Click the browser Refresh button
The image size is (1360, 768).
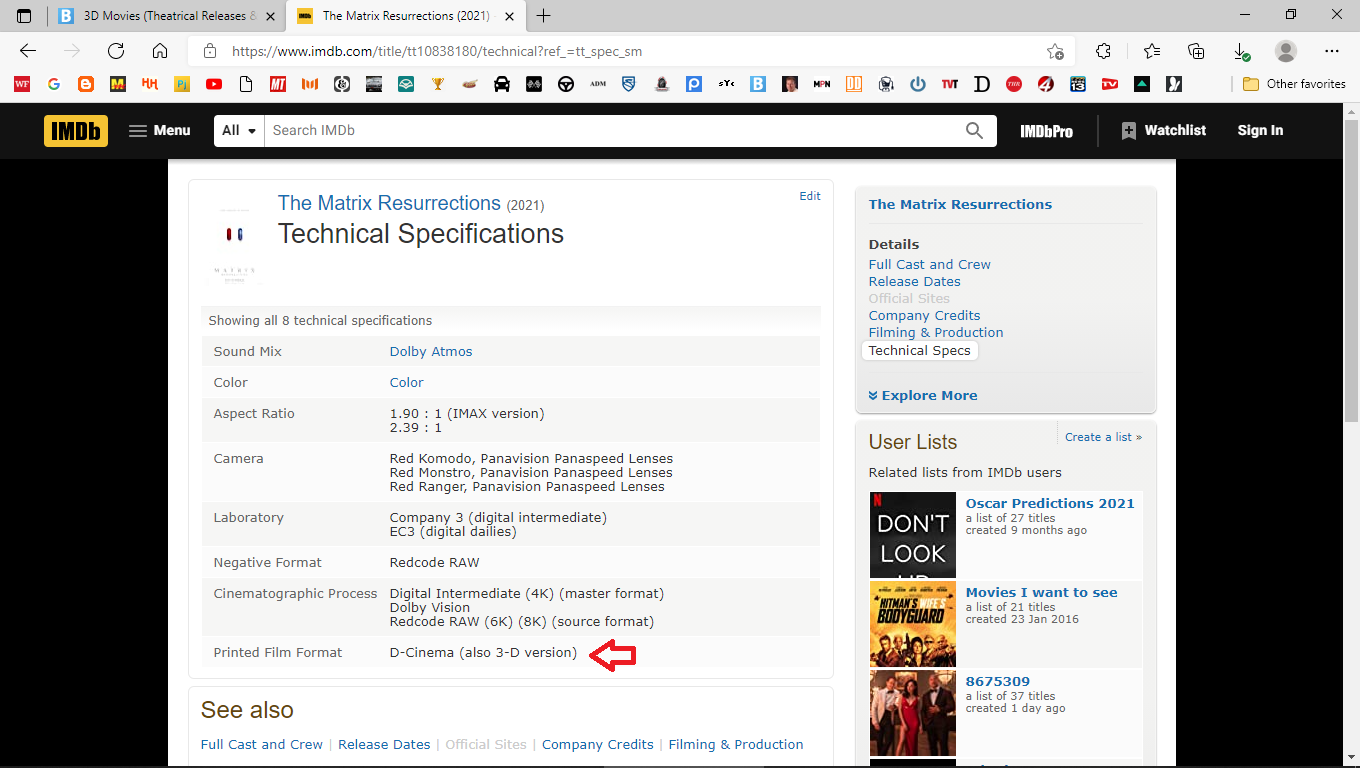116,51
